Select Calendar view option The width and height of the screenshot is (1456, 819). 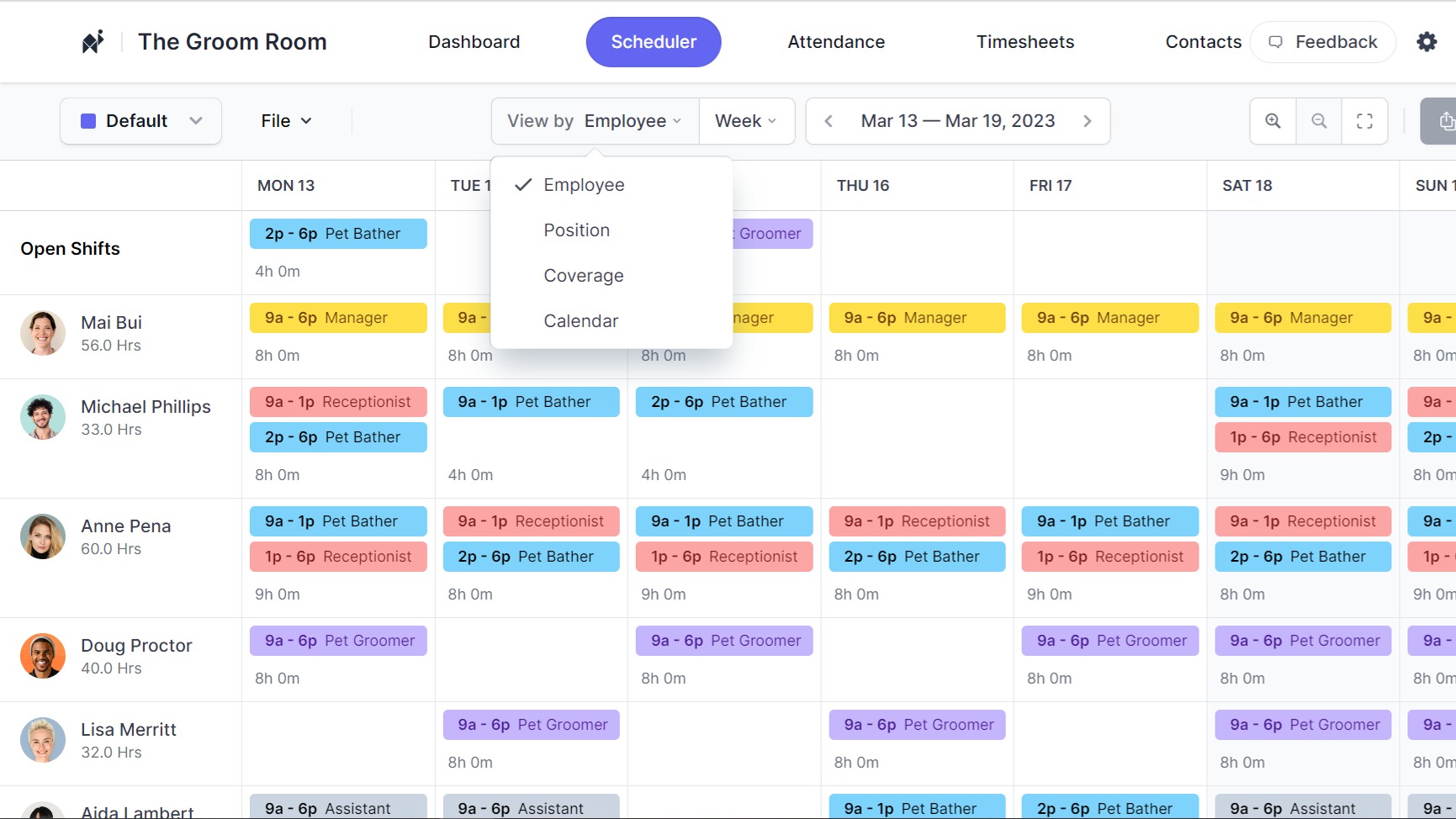click(580, 321)
